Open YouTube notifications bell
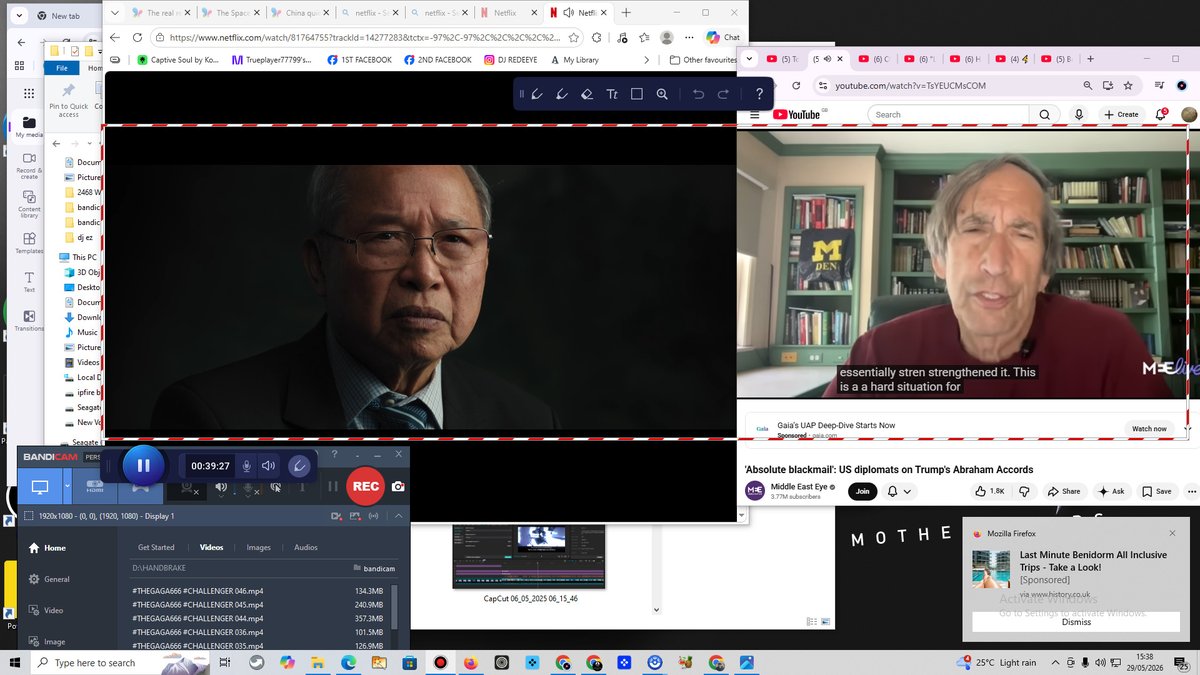This screenshot has height=675, width=1200. tap(1161, 114)
